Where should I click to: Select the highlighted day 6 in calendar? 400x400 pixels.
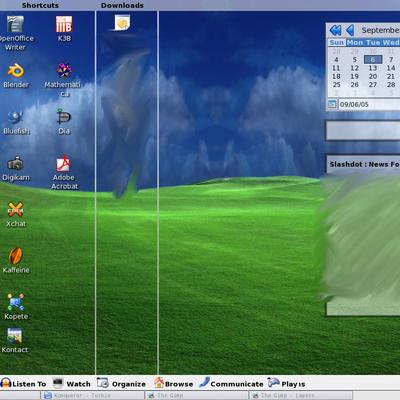(373, 60)
